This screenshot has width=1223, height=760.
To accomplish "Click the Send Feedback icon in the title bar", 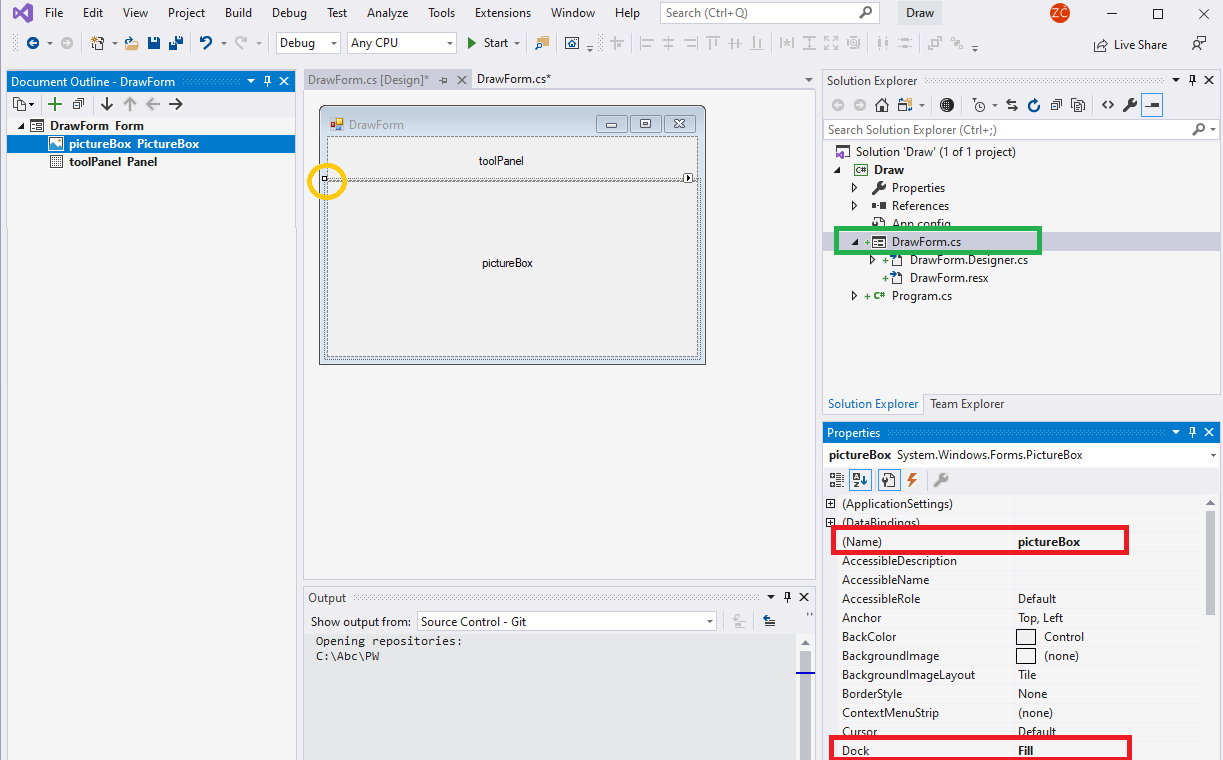I will click(1199, 44).
